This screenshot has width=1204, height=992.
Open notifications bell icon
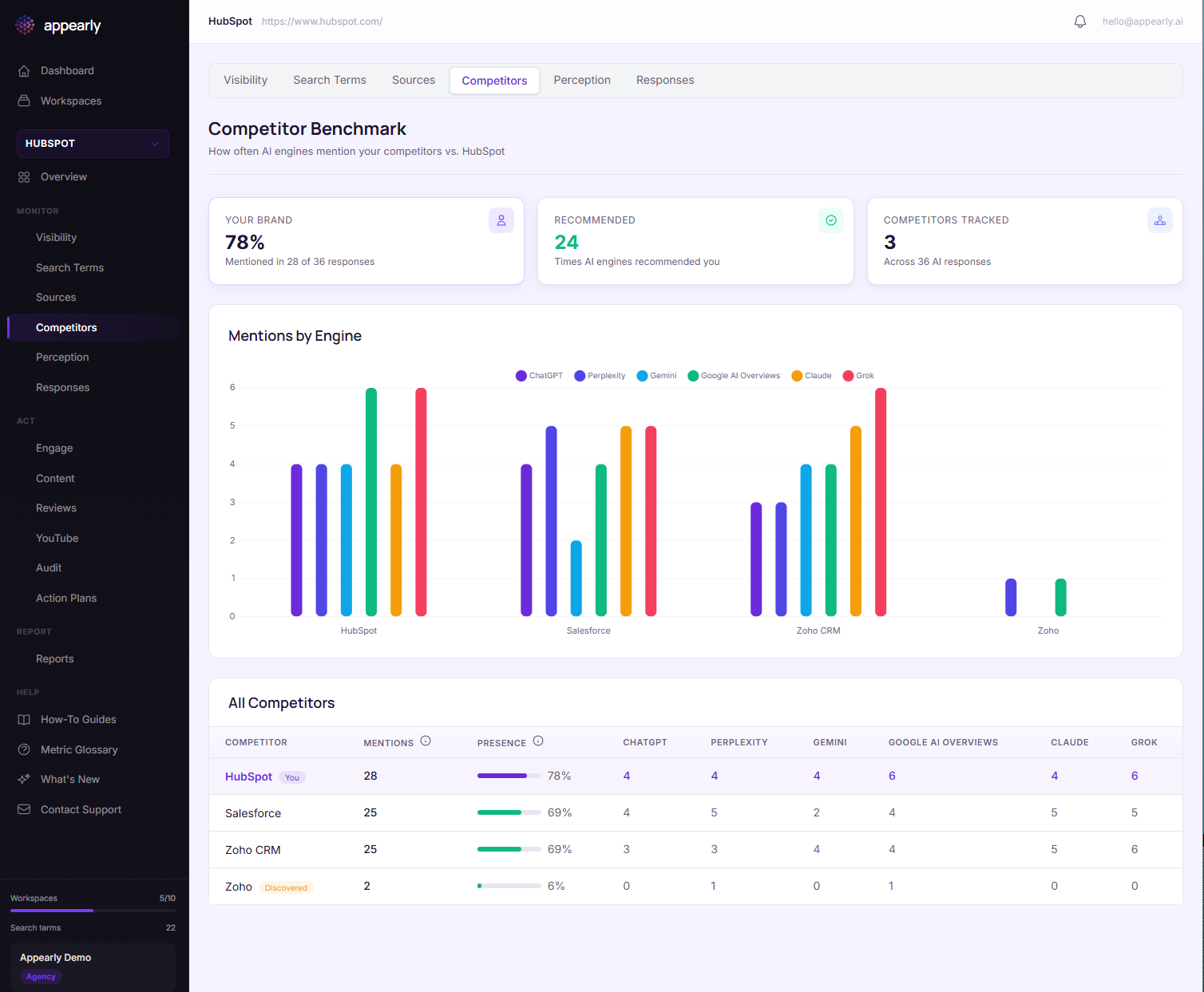1080,22
